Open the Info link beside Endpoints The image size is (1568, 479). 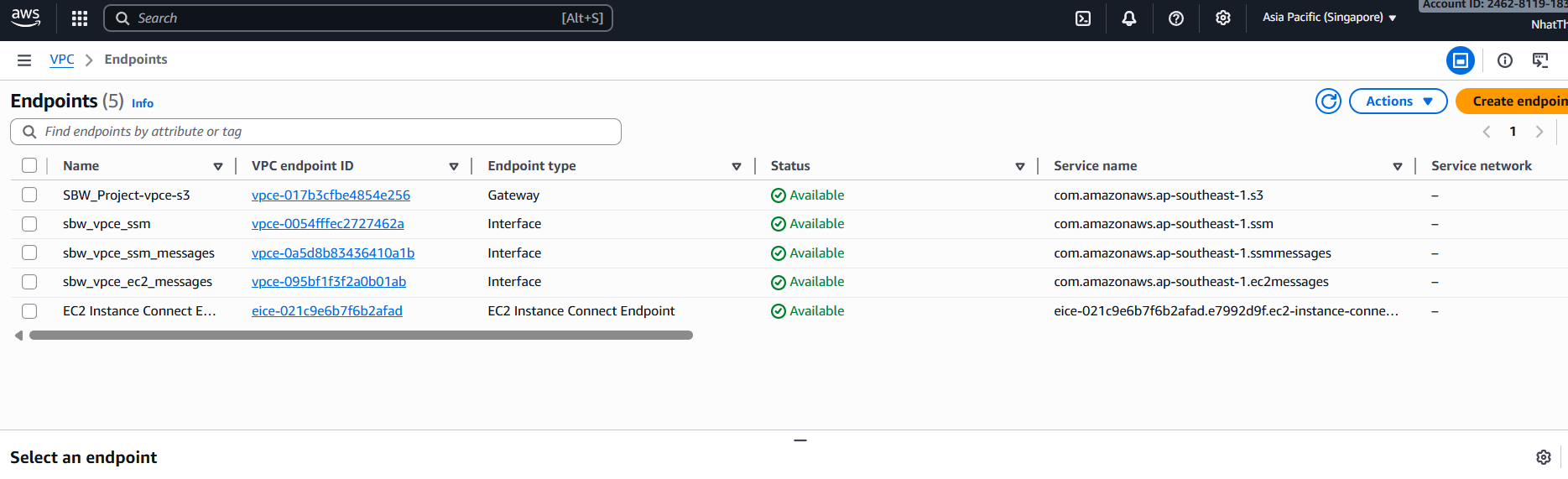pos(143,103)
